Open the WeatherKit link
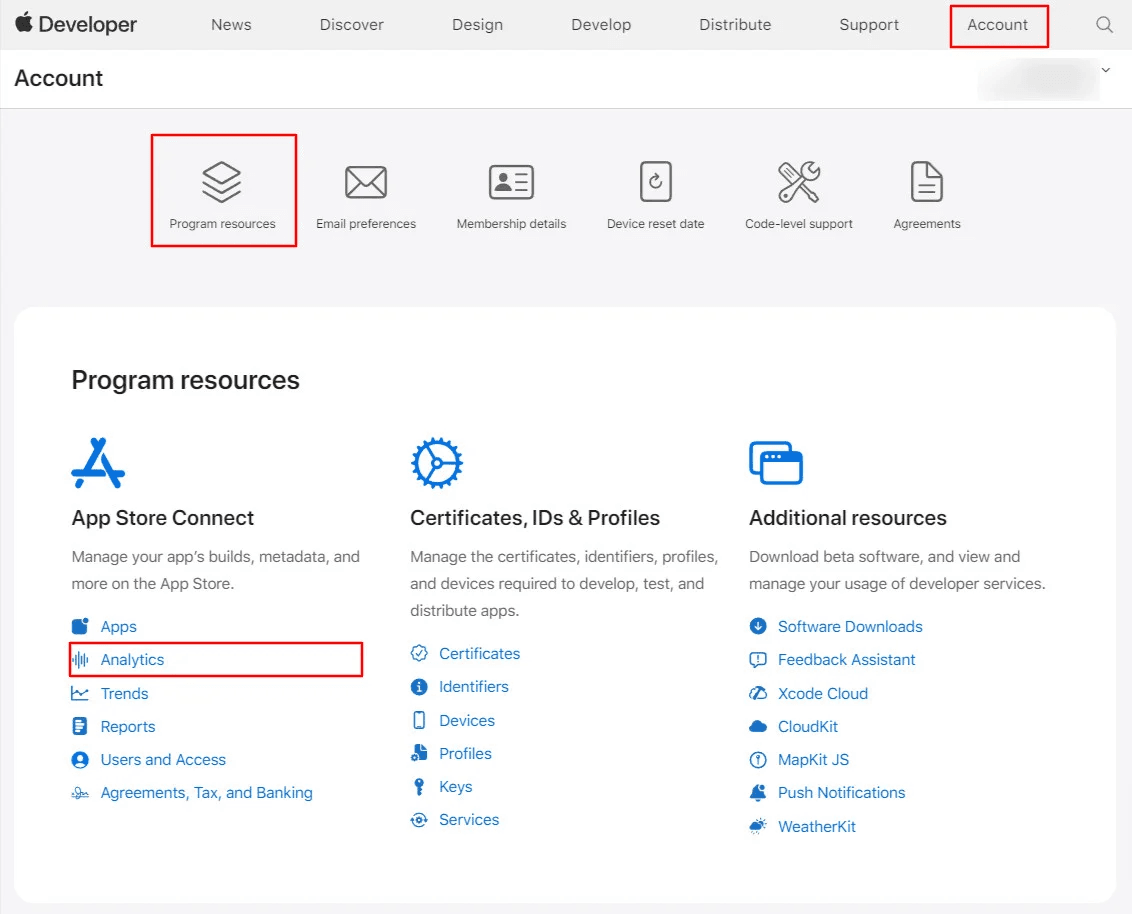The image size is (1132, 914). pos(817,826)
